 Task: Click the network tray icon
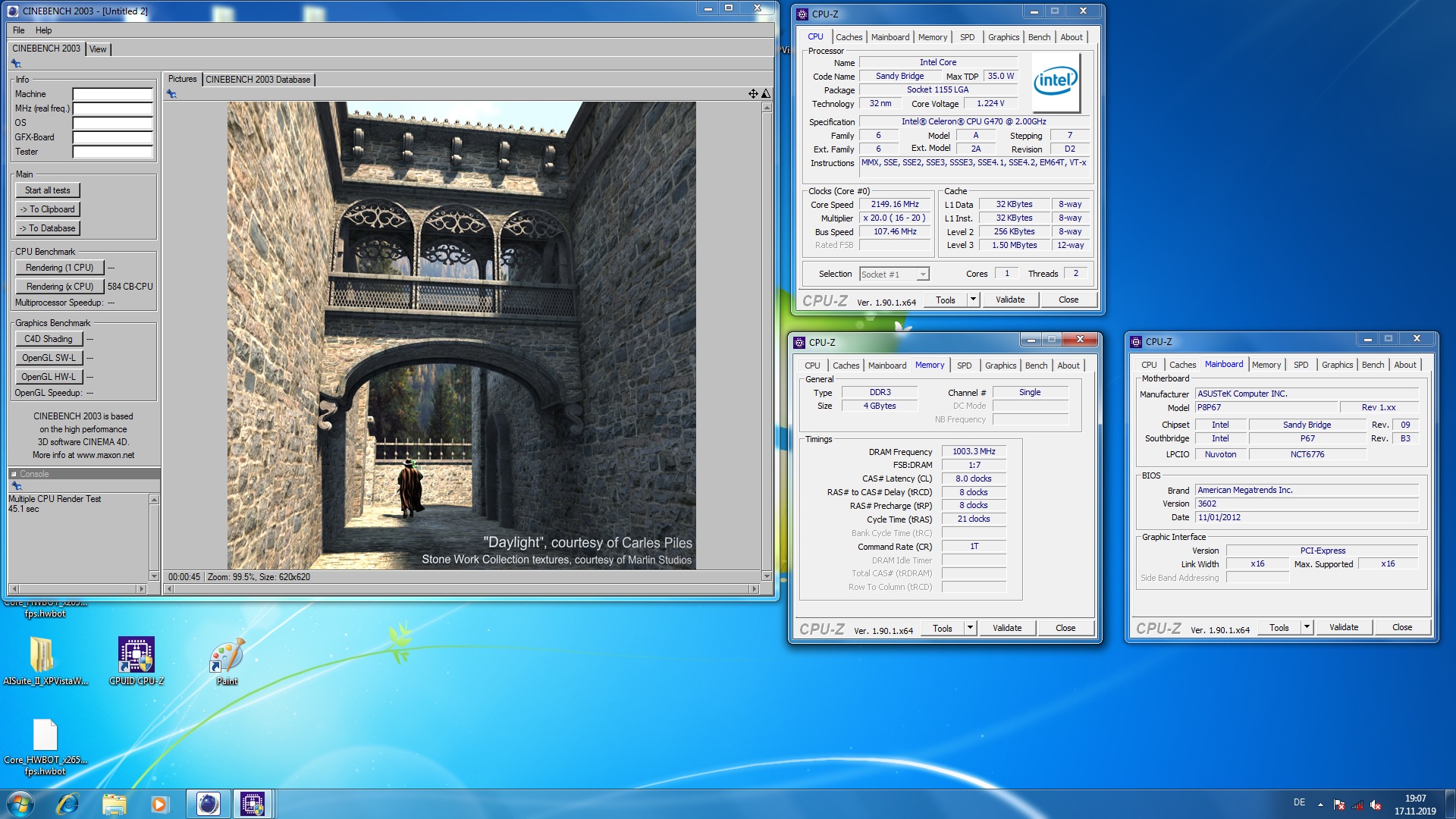[1357, 805]
